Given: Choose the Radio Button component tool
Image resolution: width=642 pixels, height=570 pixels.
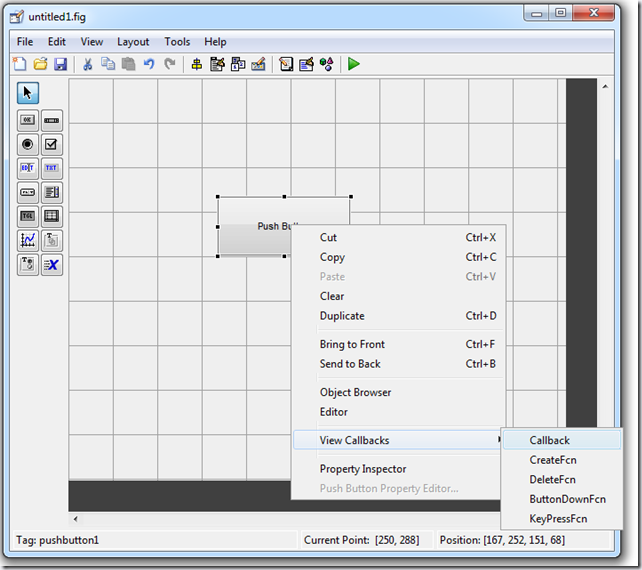Looking at the screenshot, I should click(x=28, y=145).
